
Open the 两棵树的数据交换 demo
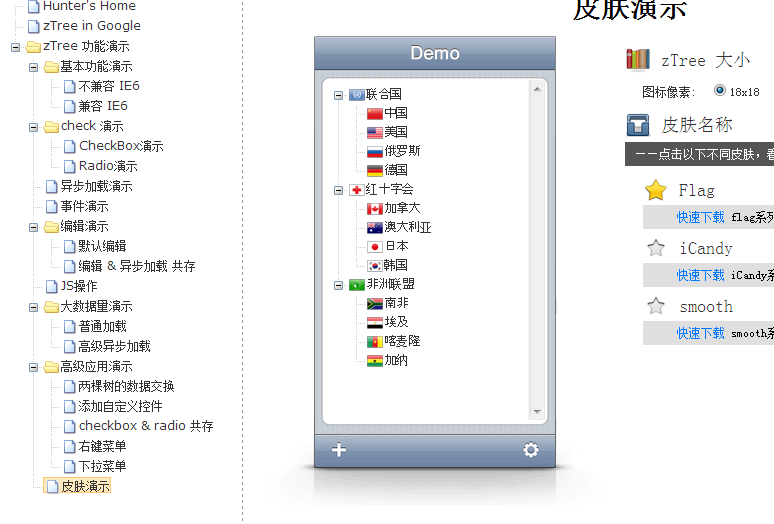[126, 386]
